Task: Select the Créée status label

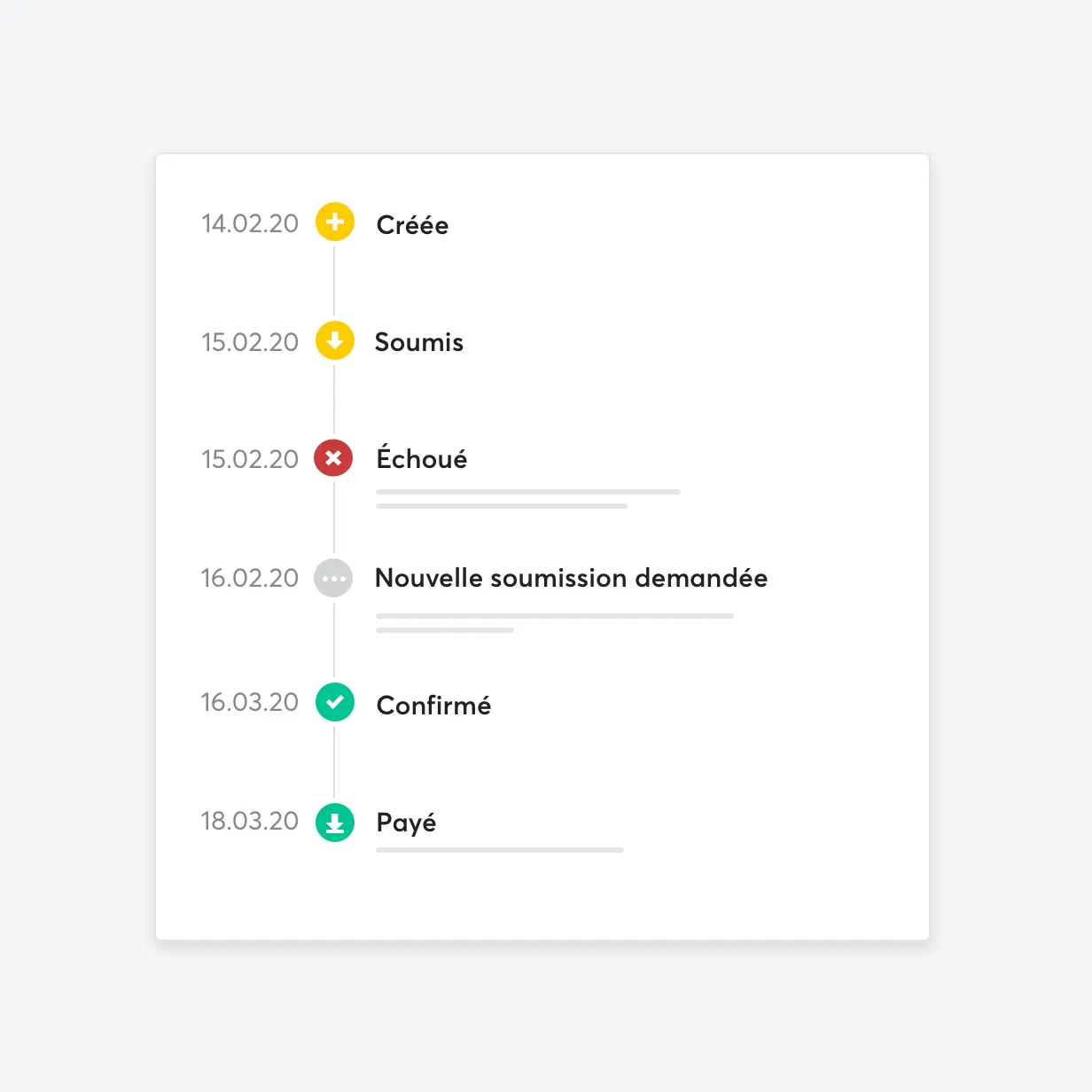Action: (x=412, y=225)
